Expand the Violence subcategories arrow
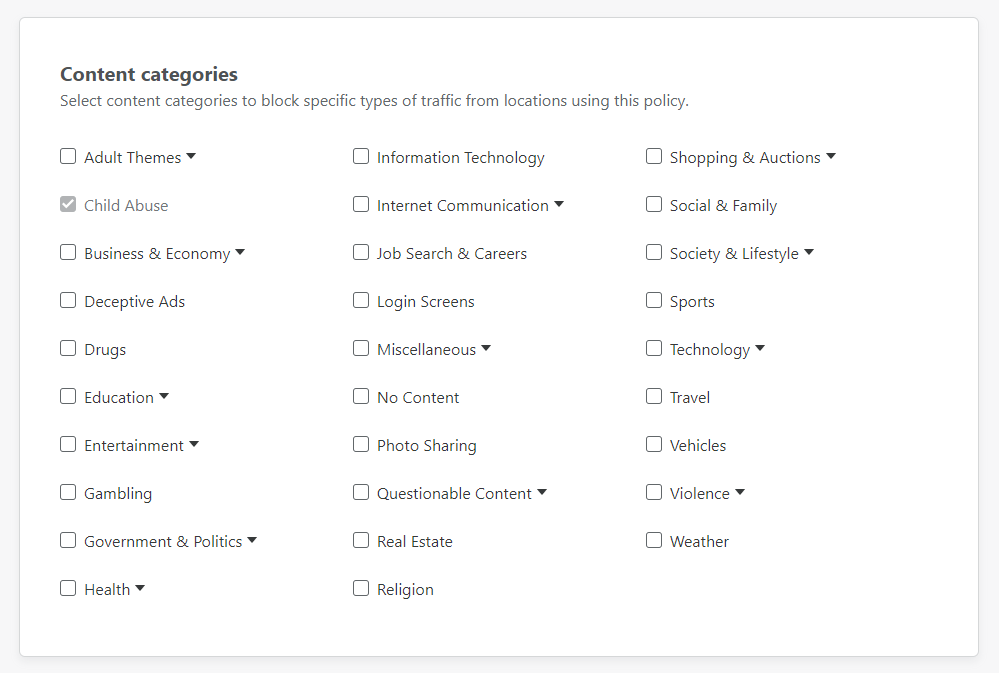The image size is (999, 673). coord(740,492)
